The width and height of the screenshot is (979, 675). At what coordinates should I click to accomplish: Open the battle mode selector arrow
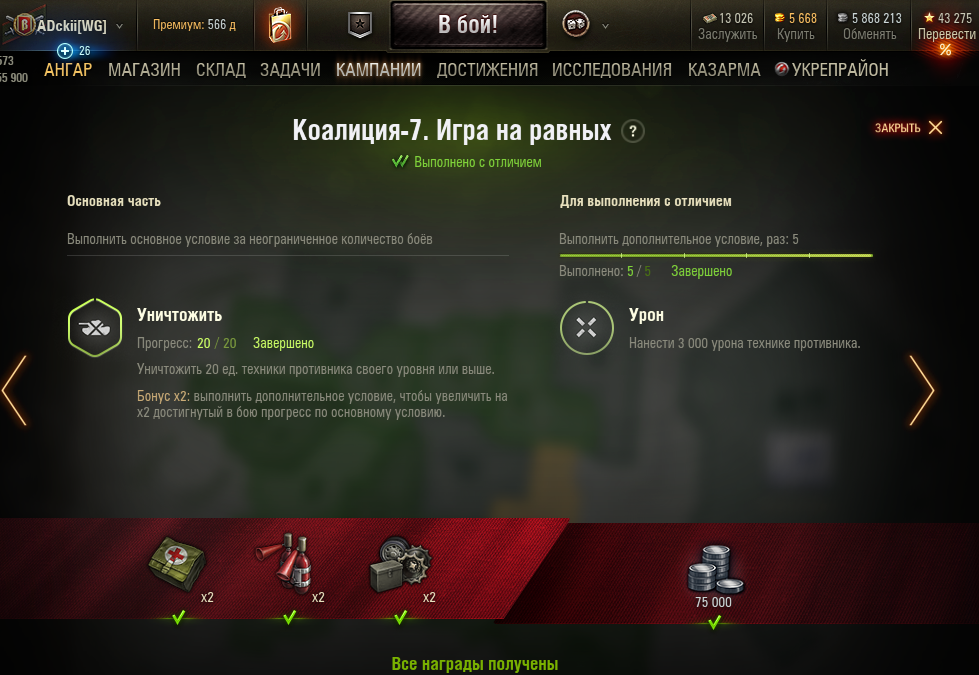tap(605, 26)
